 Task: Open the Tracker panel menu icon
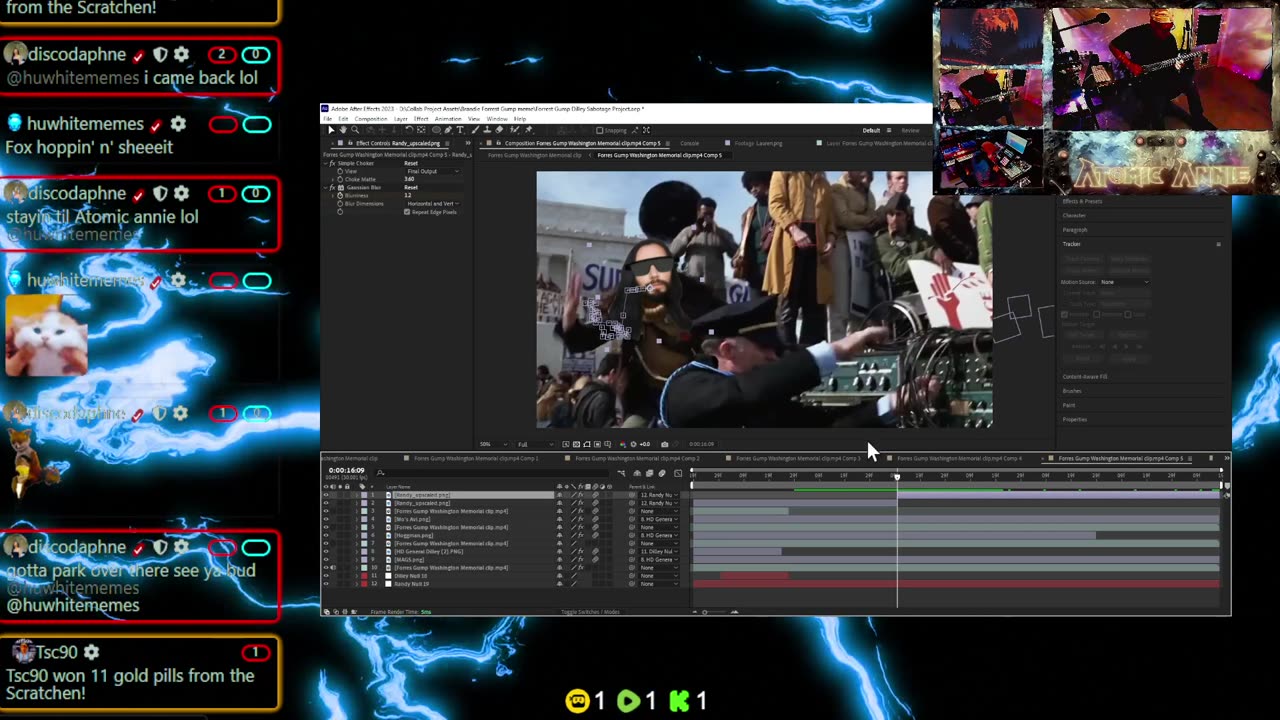coord(1219,244)
